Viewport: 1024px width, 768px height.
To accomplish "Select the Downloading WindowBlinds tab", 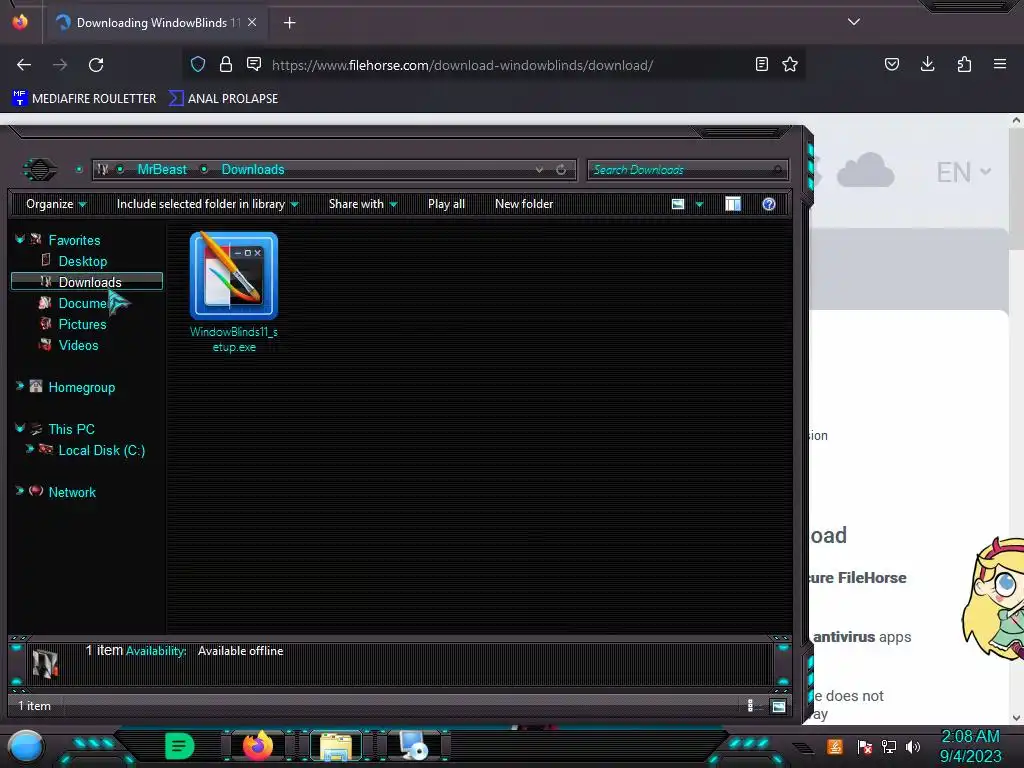I will coord(155,23).
